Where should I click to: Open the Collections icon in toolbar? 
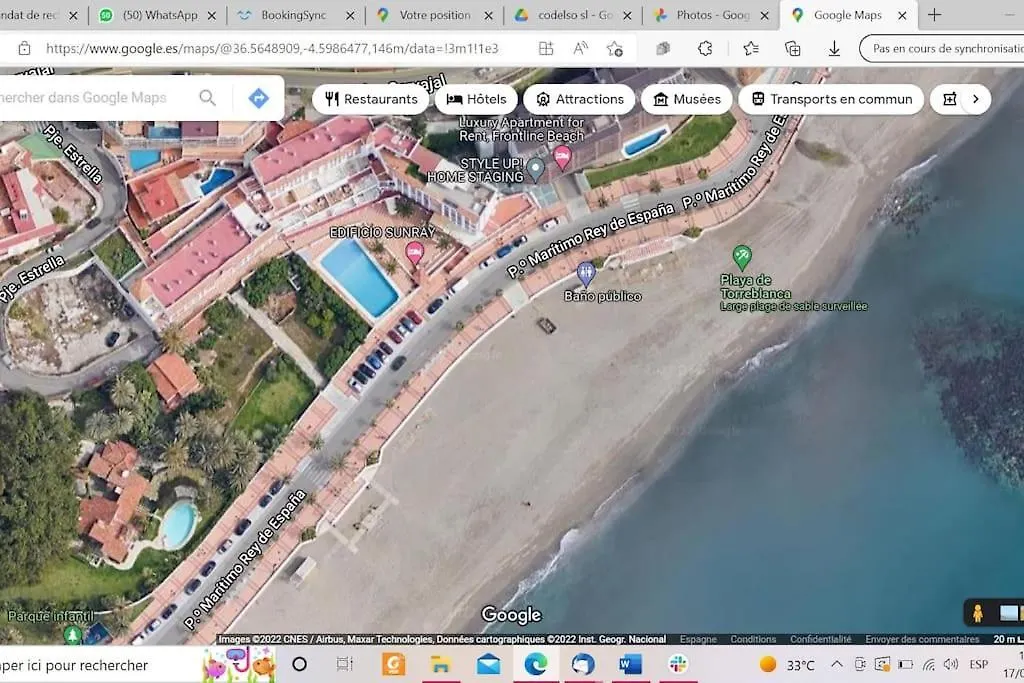(x=792, y=48)
